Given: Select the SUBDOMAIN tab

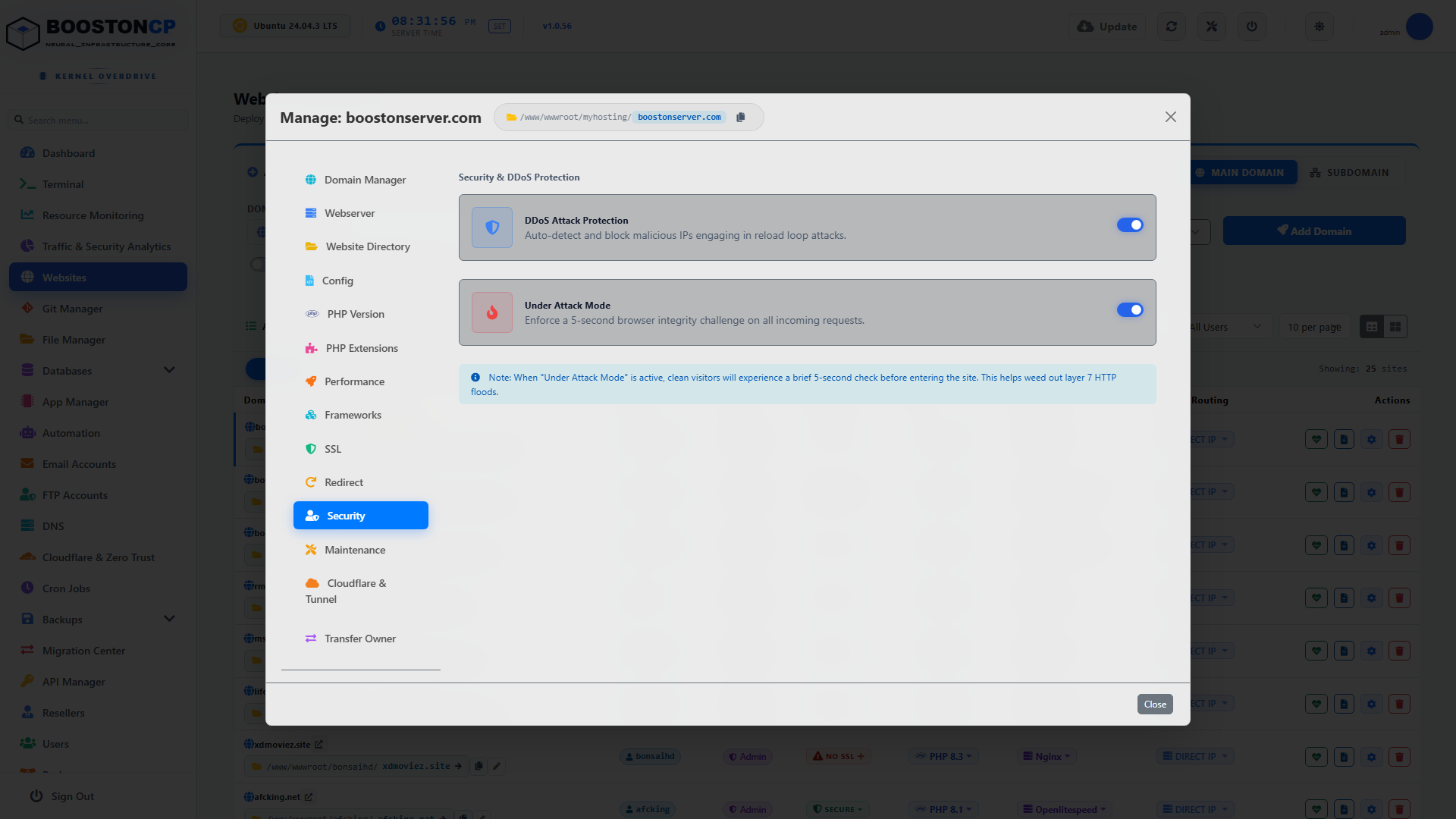Looking at the screenshot, I should [1350, 173].
